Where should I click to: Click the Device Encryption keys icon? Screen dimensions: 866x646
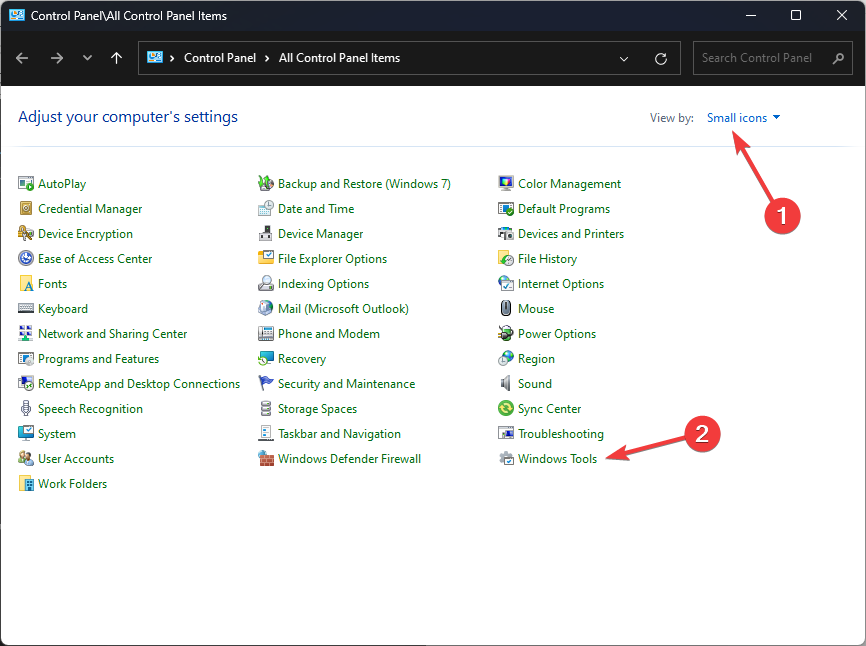click(x=26, y=234)
